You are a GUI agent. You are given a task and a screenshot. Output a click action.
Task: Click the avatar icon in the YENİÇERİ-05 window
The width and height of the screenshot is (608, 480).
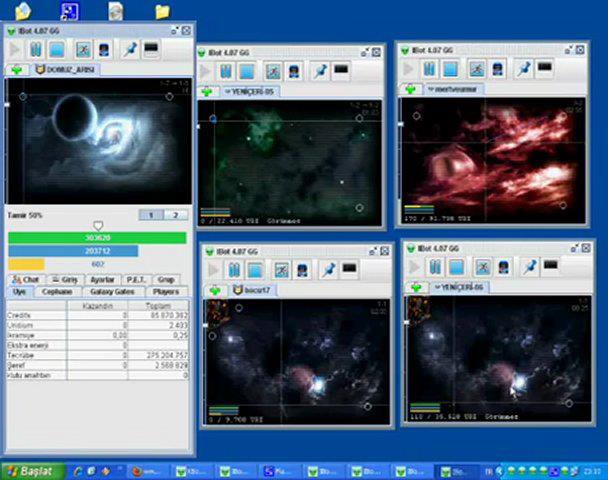pos(294,72)
